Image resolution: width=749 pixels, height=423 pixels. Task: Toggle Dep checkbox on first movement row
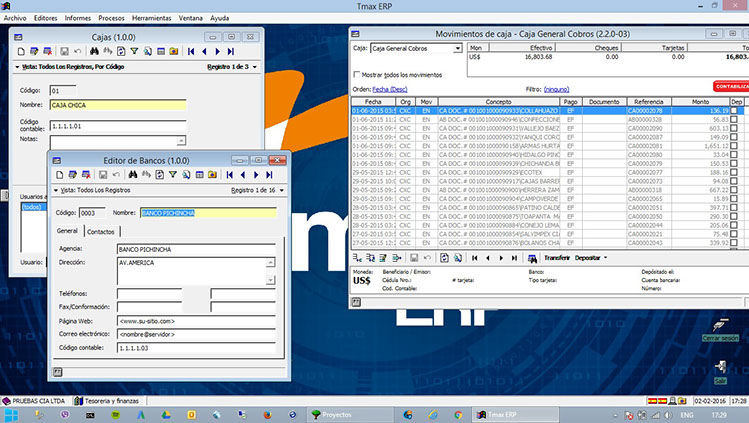(736, 111)
